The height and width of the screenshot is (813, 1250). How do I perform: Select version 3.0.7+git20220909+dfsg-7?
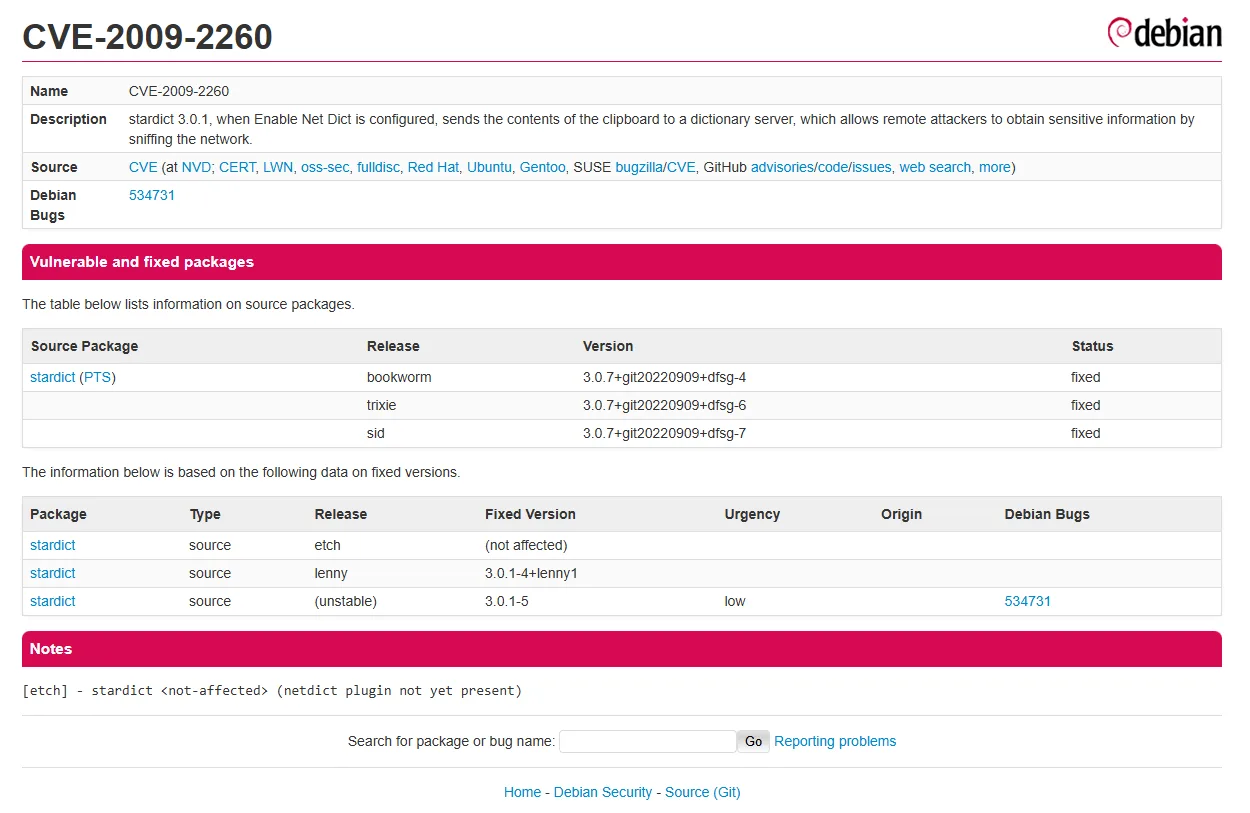point(665,433)
